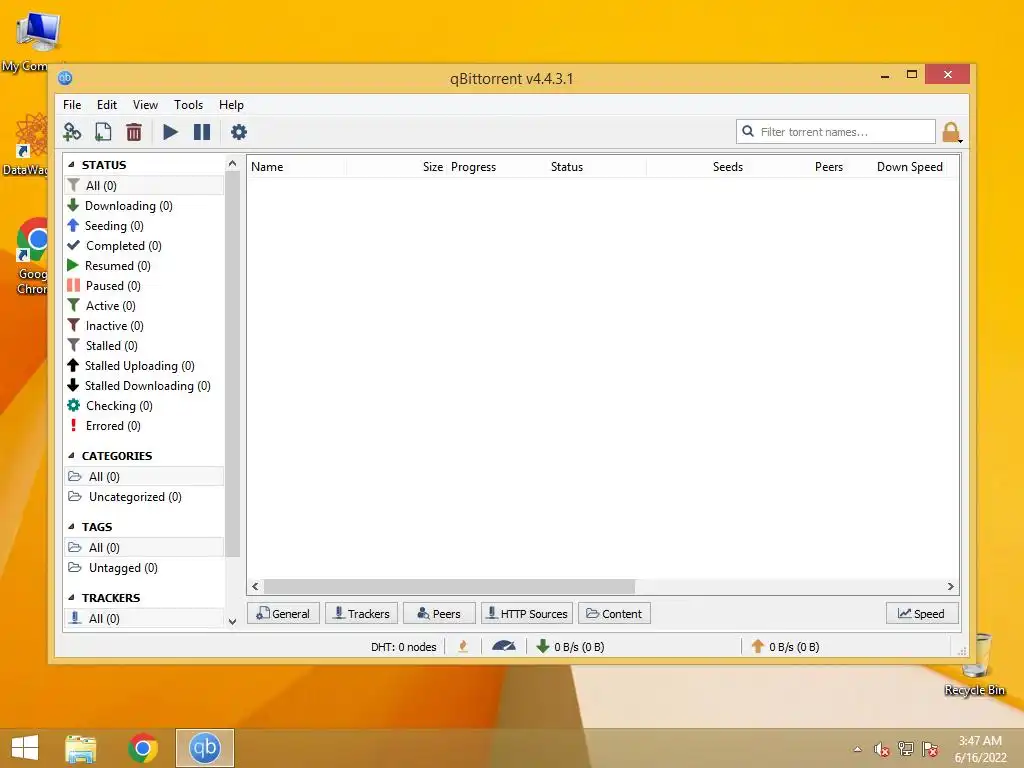Open the Speed graph tab
This screenshot has height=768, width=1024.
(x=922, y=614)
